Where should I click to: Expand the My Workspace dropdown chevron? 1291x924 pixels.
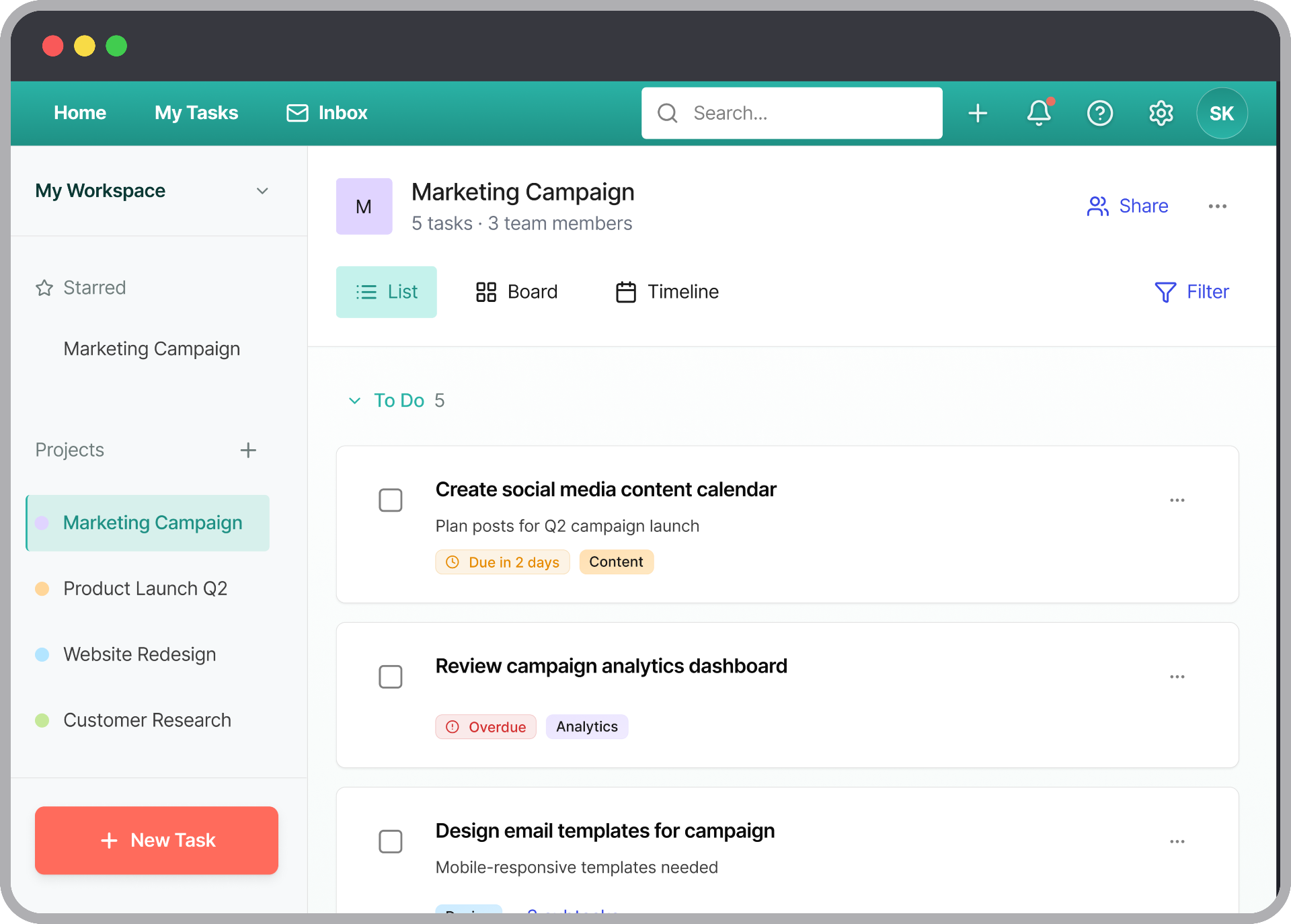262,191
